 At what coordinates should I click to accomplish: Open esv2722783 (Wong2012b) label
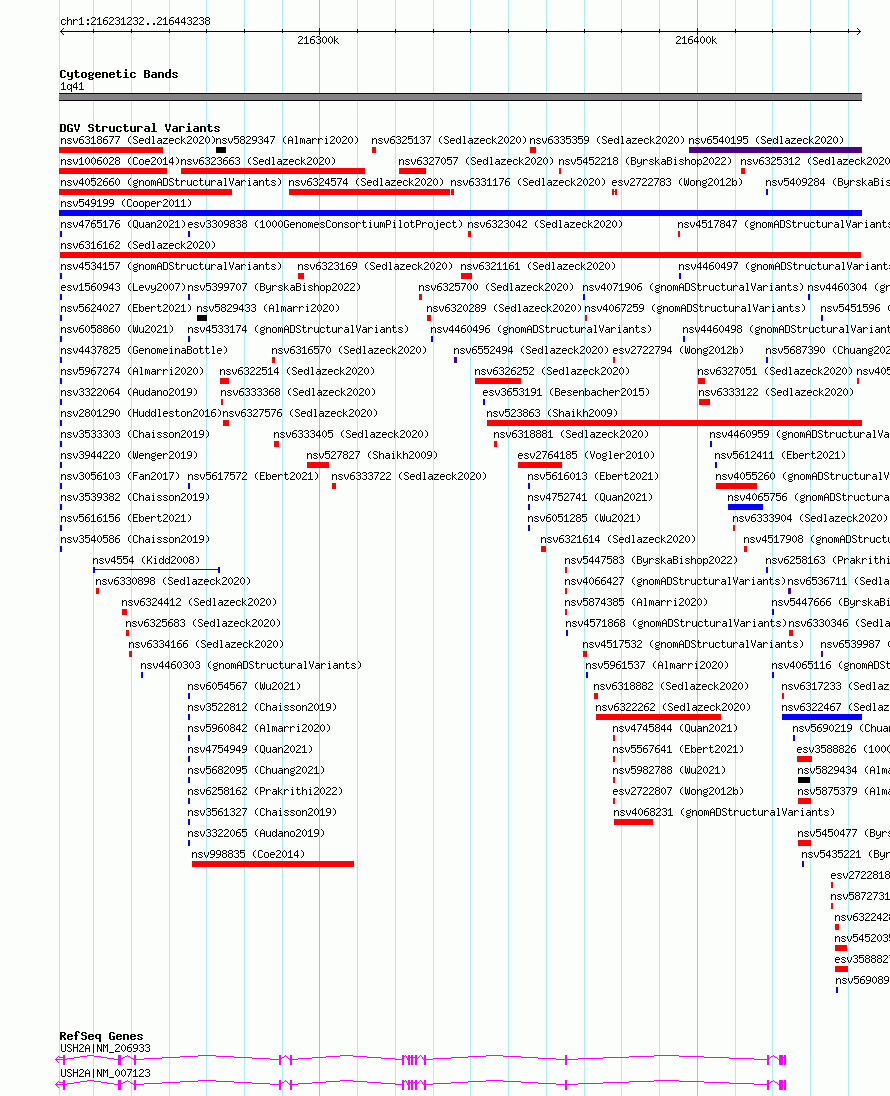677,182
